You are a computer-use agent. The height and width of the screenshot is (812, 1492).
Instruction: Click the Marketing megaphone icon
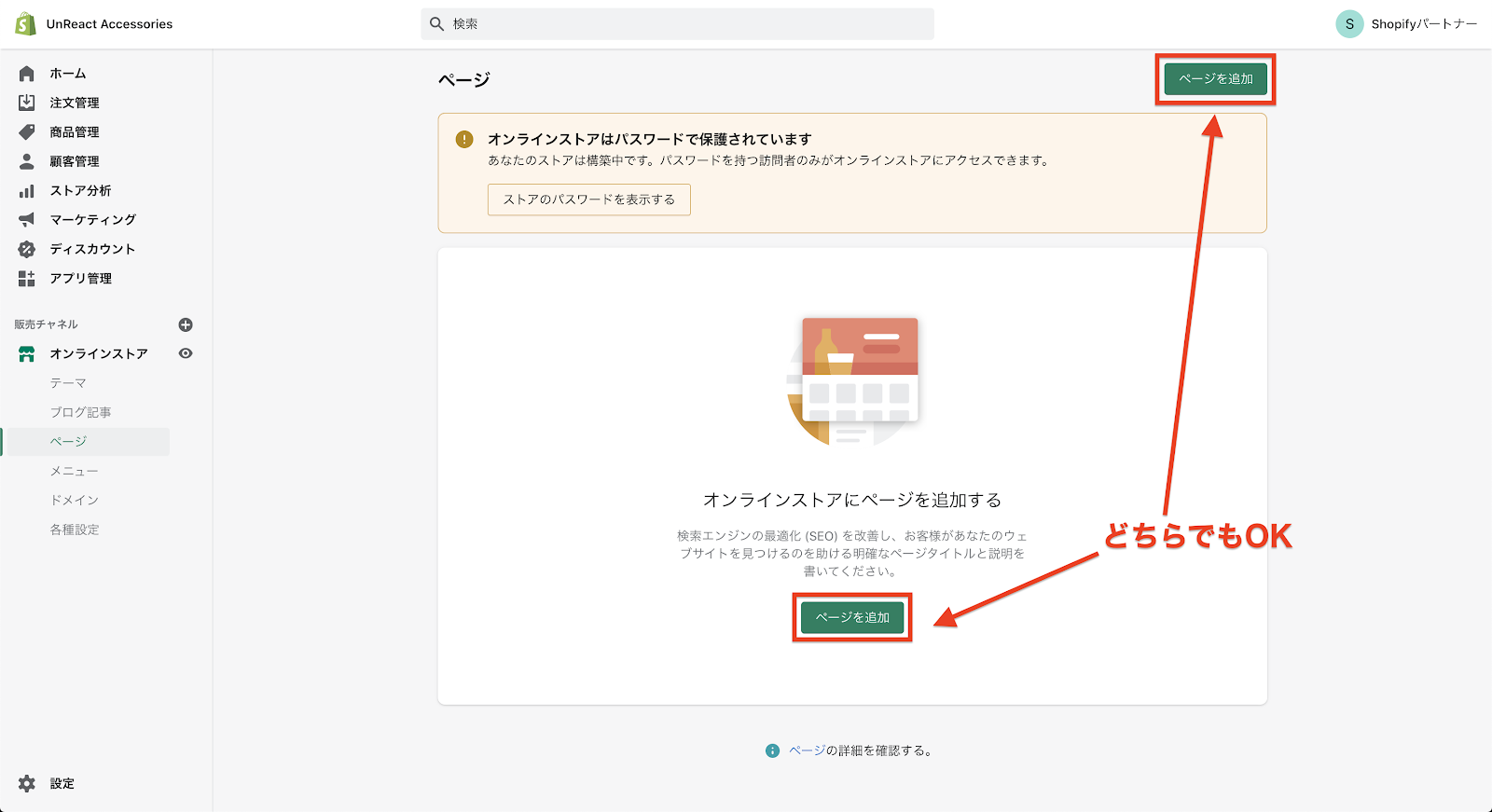click(27, 220)
